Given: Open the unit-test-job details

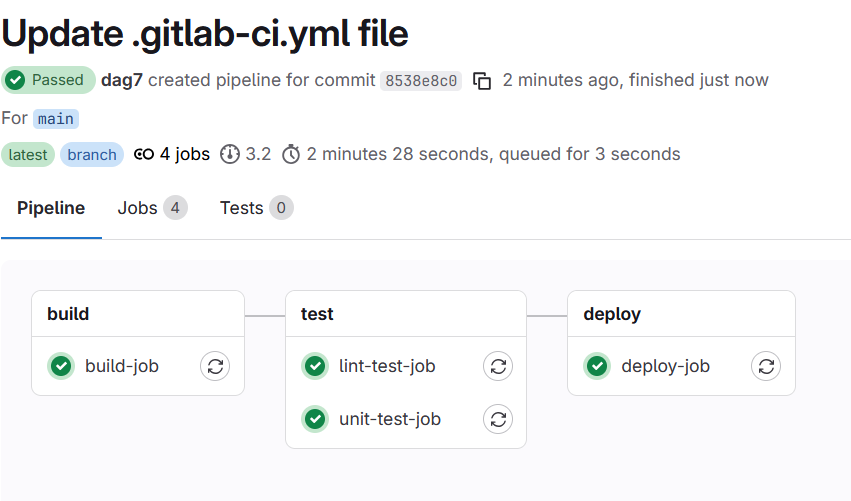Looking at the screenshot, I should pyautogui.click(x=390, y=419).
